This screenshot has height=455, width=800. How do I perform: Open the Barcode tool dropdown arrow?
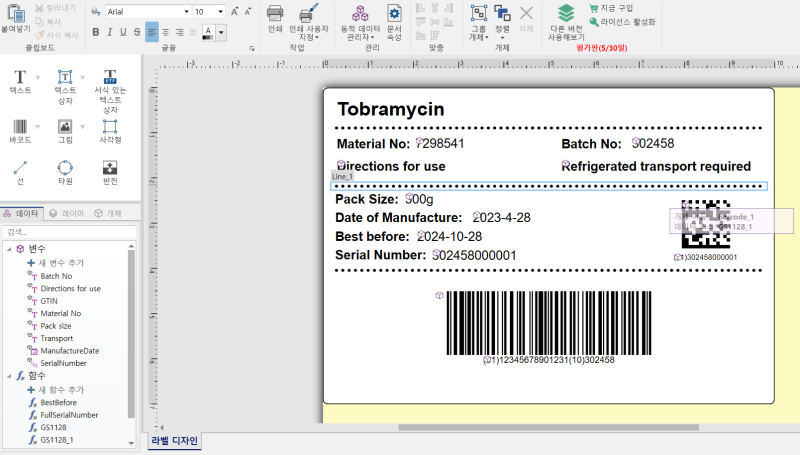pos(38,127)
